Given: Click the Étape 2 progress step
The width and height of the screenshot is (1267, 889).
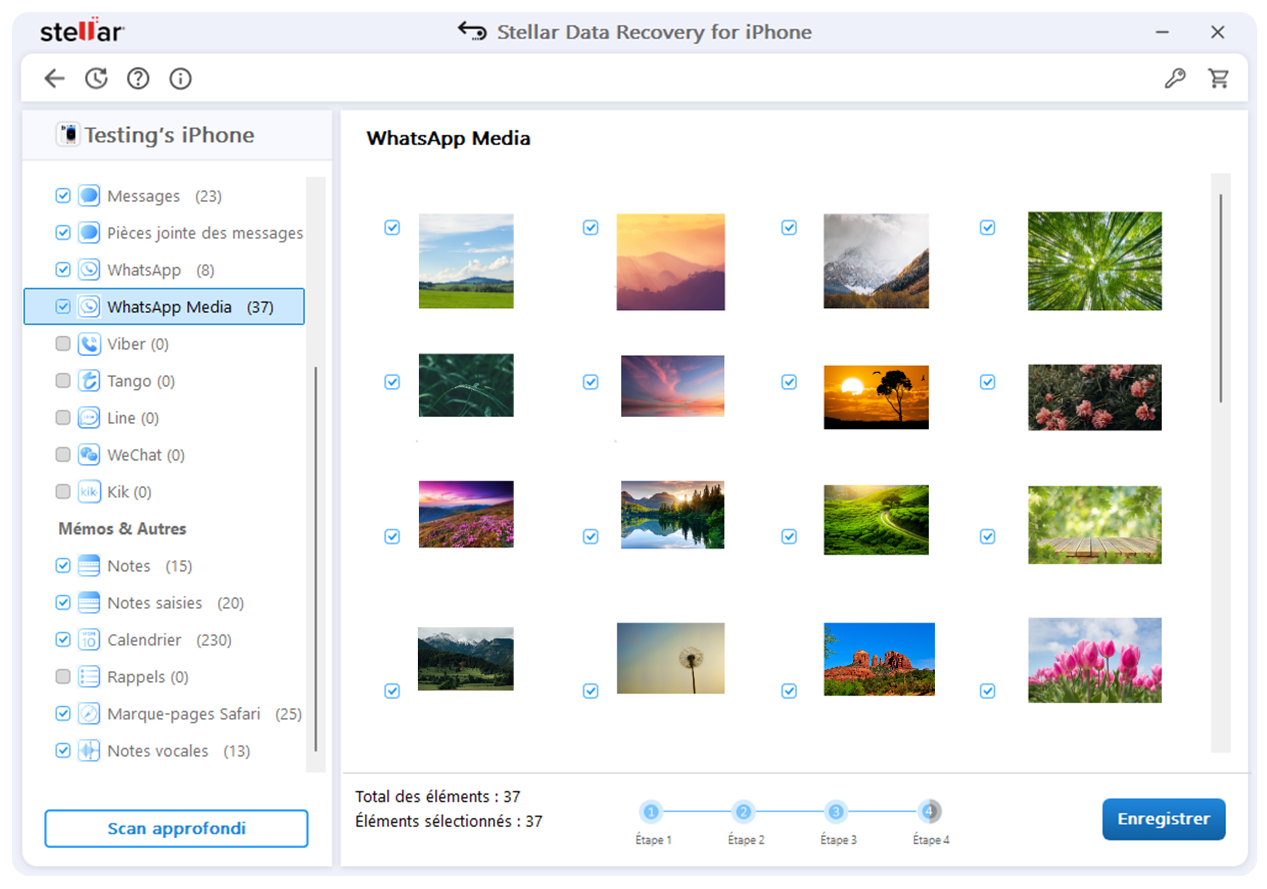Looking at the screenshot, I should tap(743, 812).
